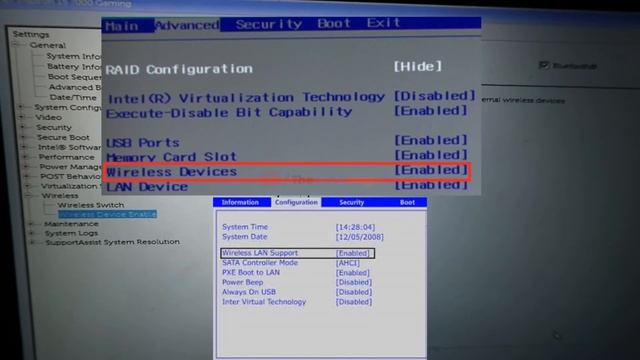Expand the Secure Boot node plus sign

[23, 137]
